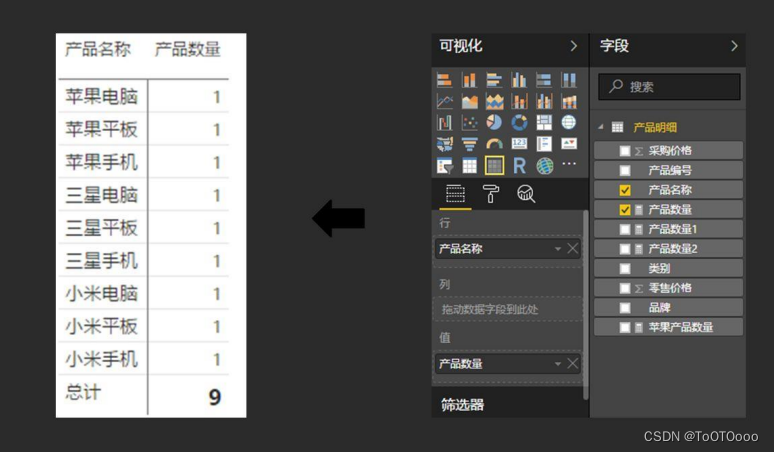Collapse the 产品明细 table tree
This screenshot has height=452, width=774.
[601, 127]
